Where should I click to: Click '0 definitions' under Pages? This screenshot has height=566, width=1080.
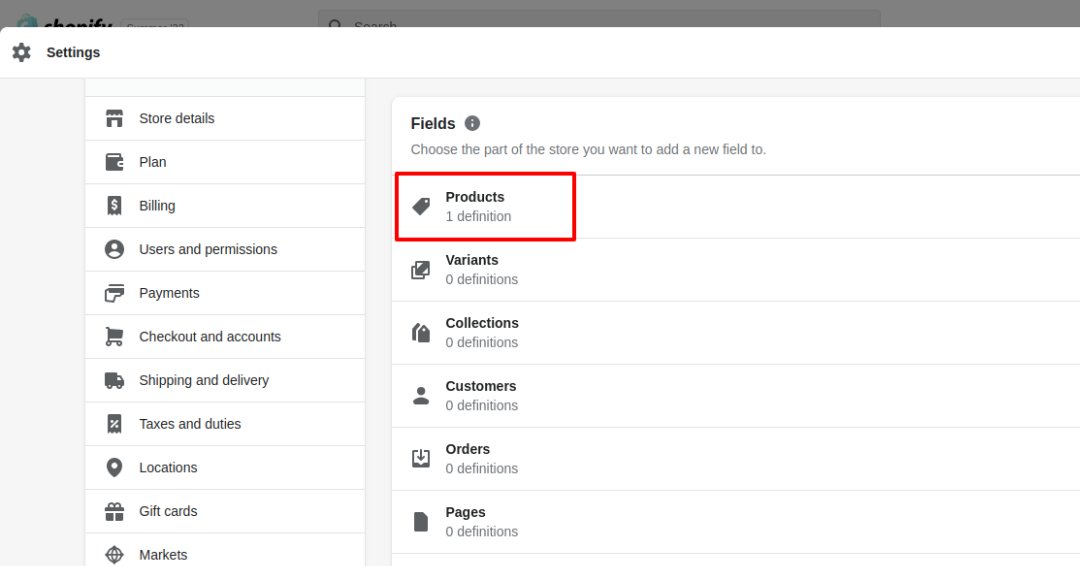(481, 532)
